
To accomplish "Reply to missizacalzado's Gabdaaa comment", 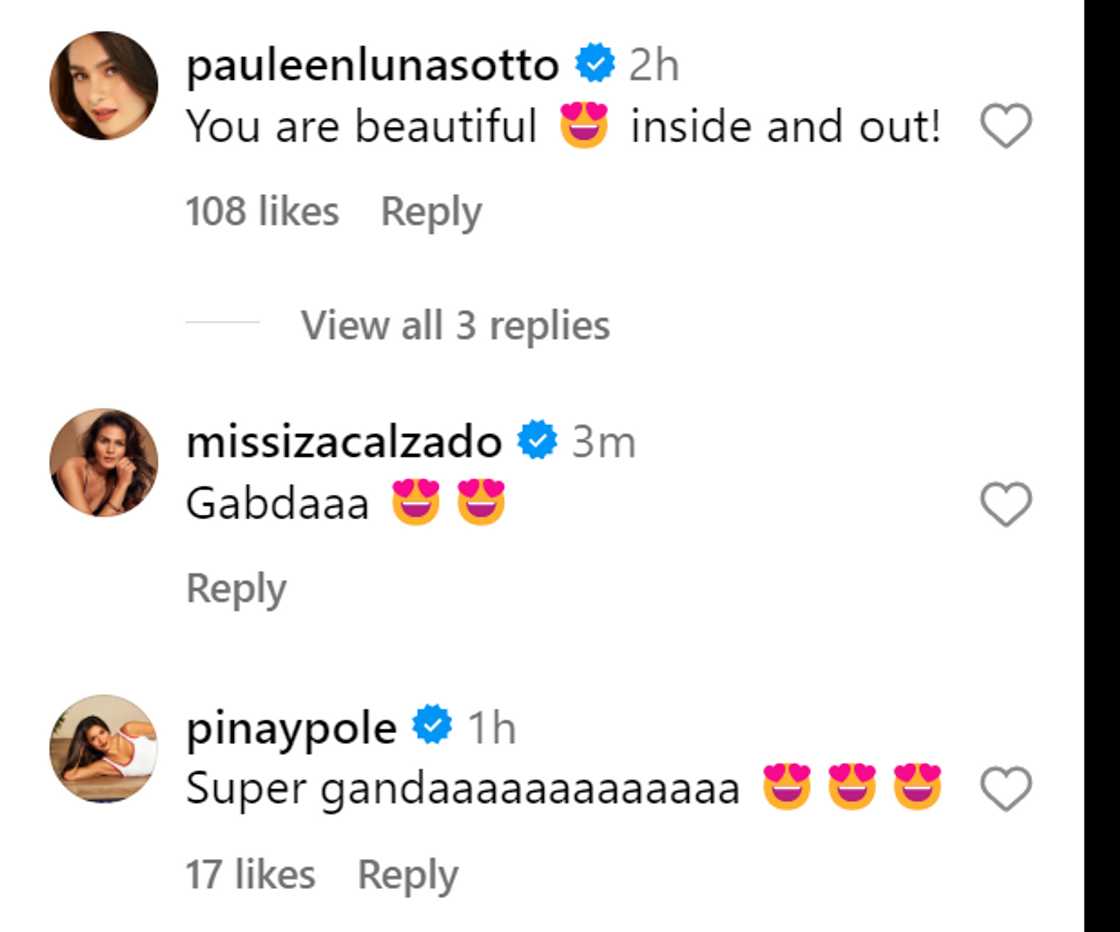I will [x=236, y=588].
